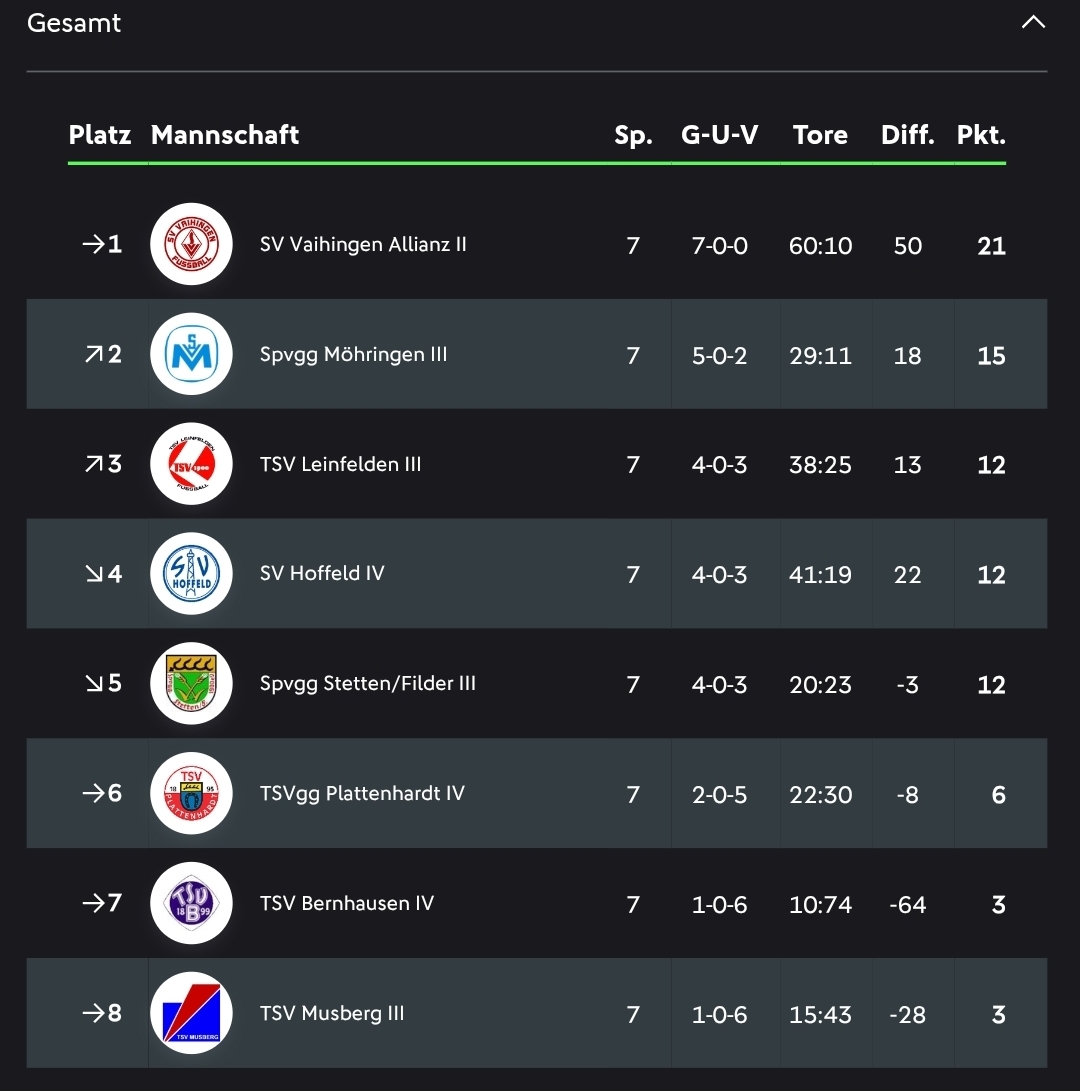This screenshot has height=1091, width=1080.
Task: Open SV Vaihingen Allianz II team page
Action: pyautogui.click(x=363, y=245)
